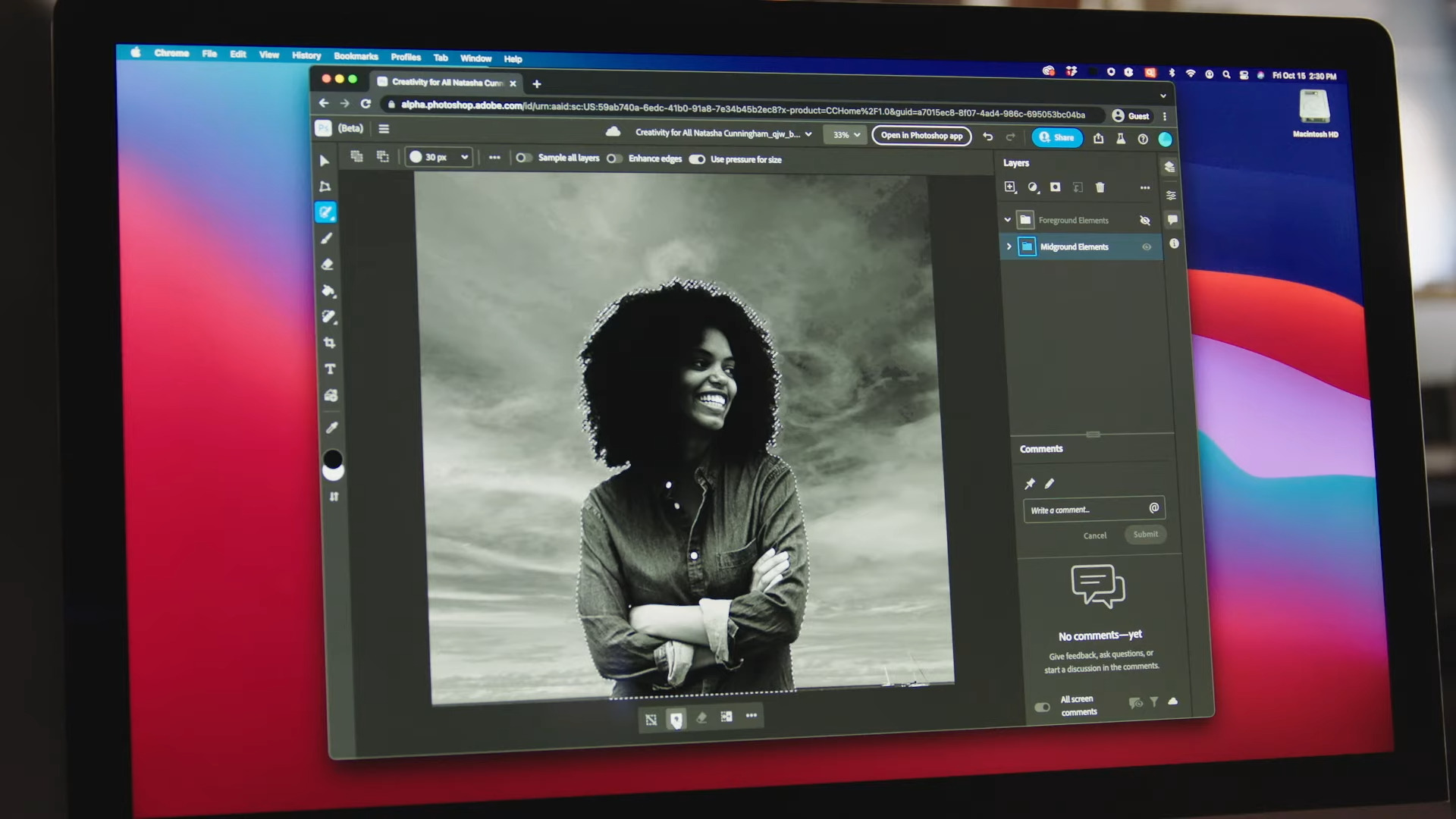This screenshot has height=819, width=1456.
Task: Open the Comments panel sidebar icon
Action: [x=1172, y=220]
